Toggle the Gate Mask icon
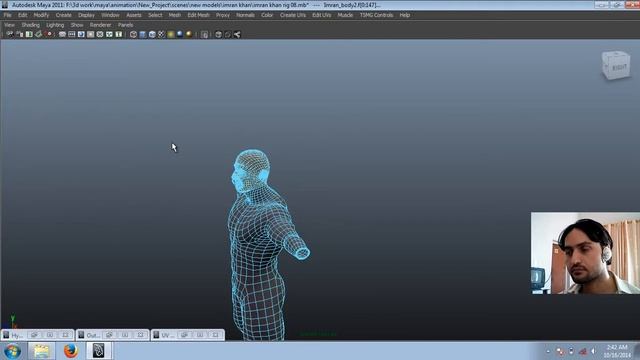This screenshot has width=640, height=360. pos(91,34)
